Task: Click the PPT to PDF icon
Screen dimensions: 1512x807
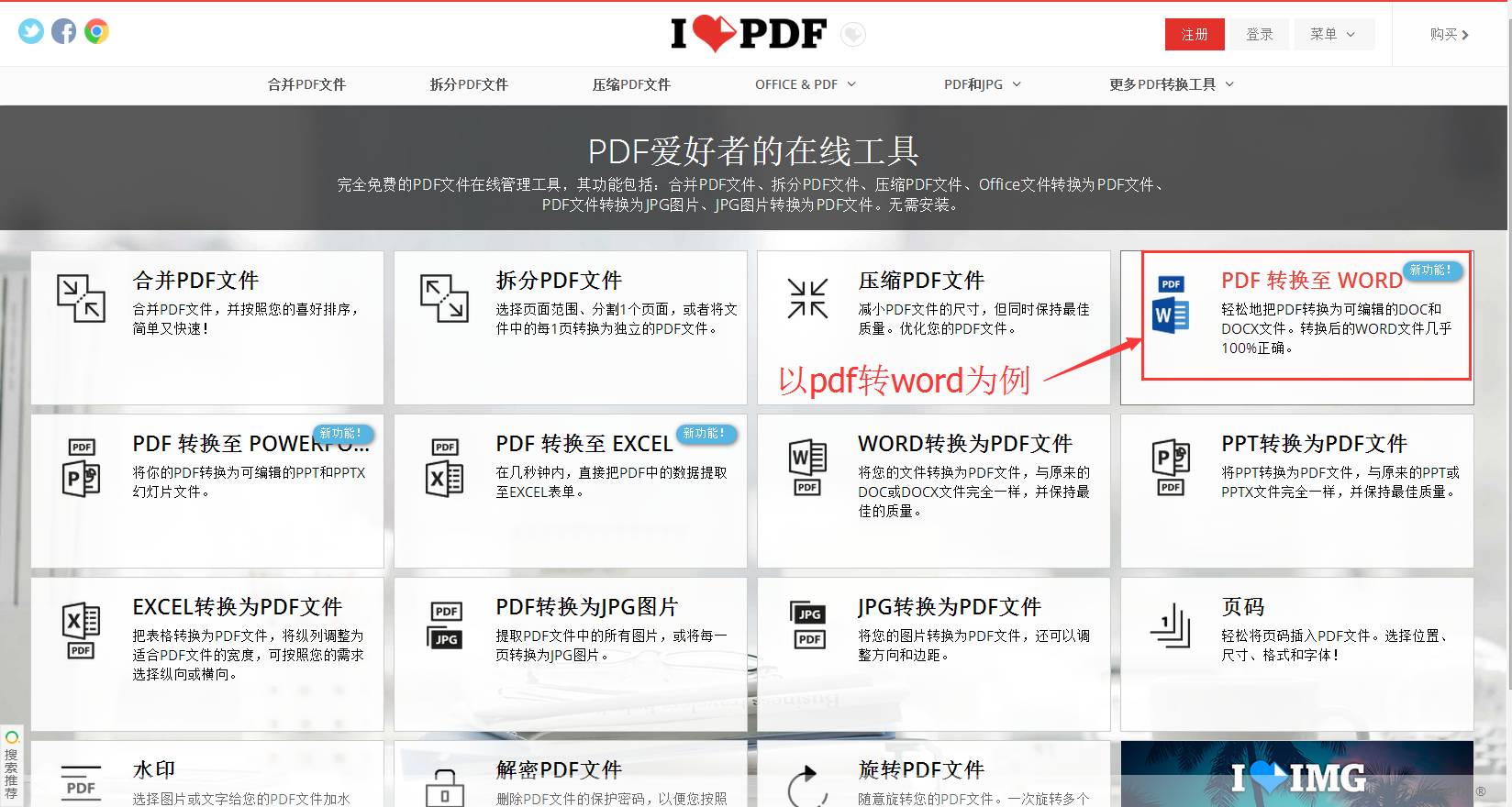Action: pyautogui.click(x=1171, y=468)
